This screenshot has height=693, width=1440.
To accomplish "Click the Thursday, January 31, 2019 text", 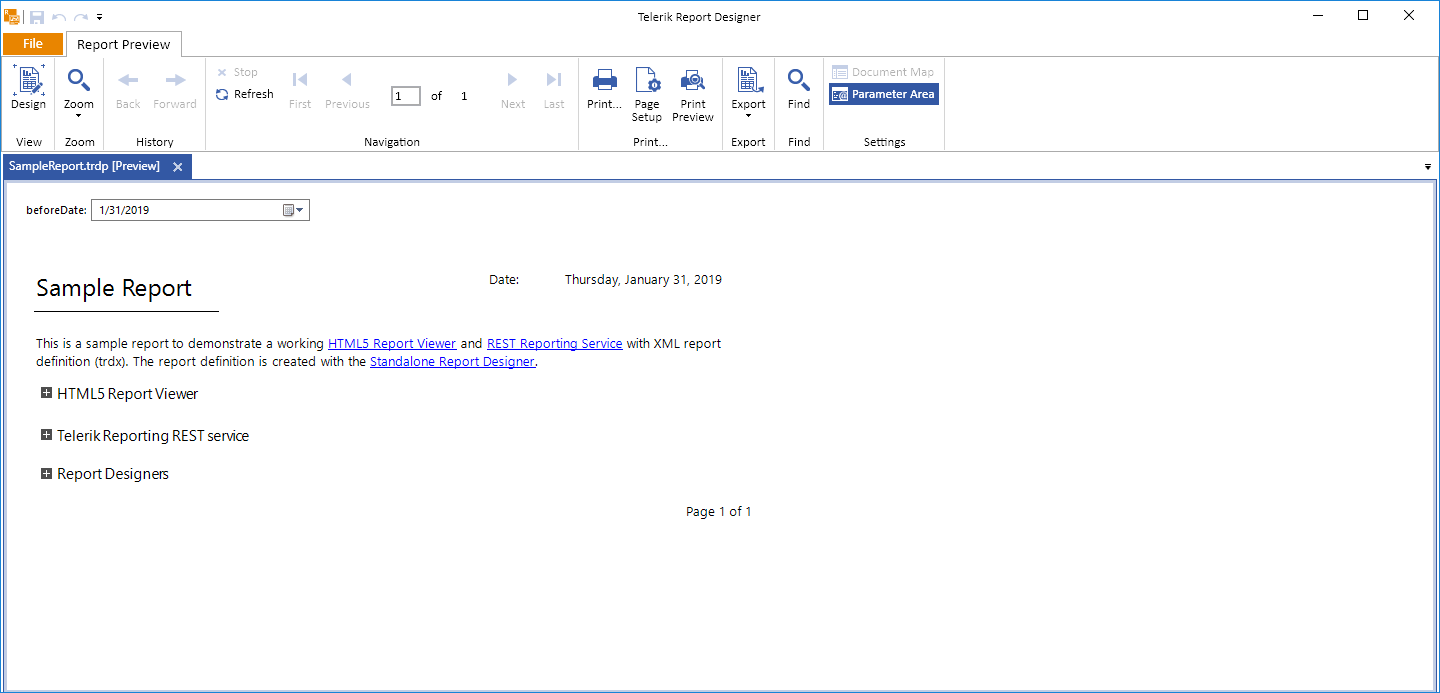I will 643,280.
